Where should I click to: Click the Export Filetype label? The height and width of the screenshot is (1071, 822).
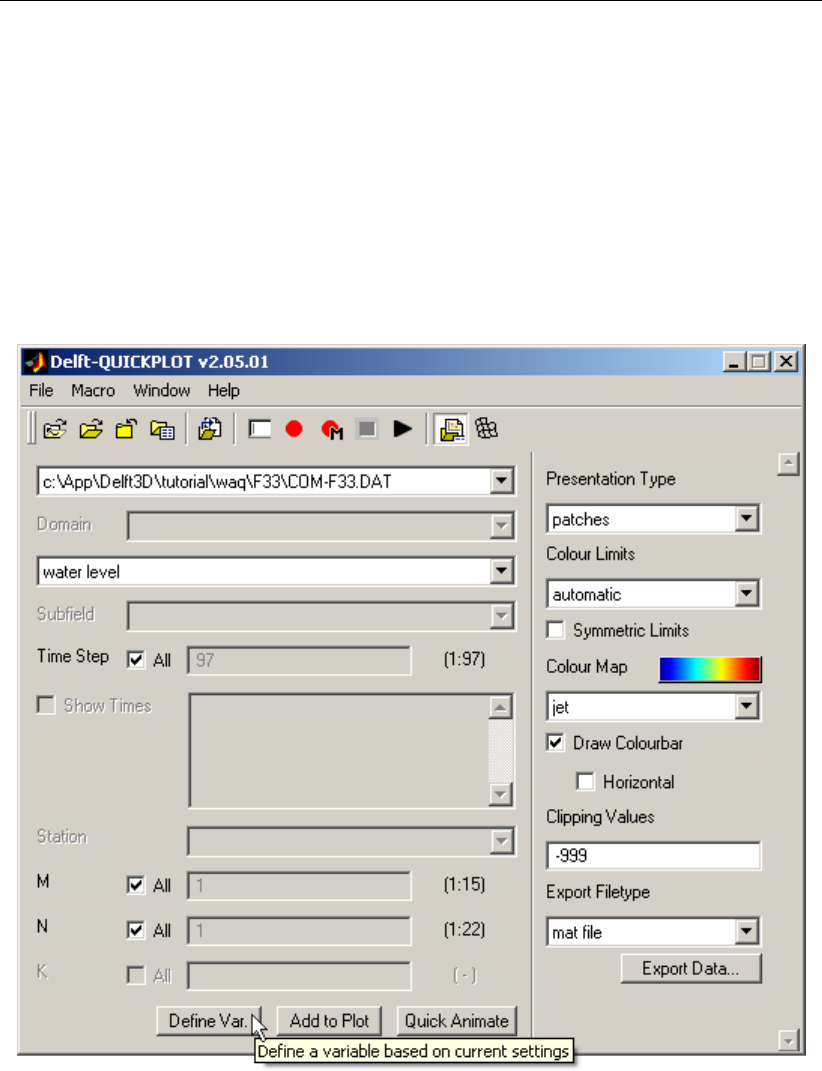point(598,892)
